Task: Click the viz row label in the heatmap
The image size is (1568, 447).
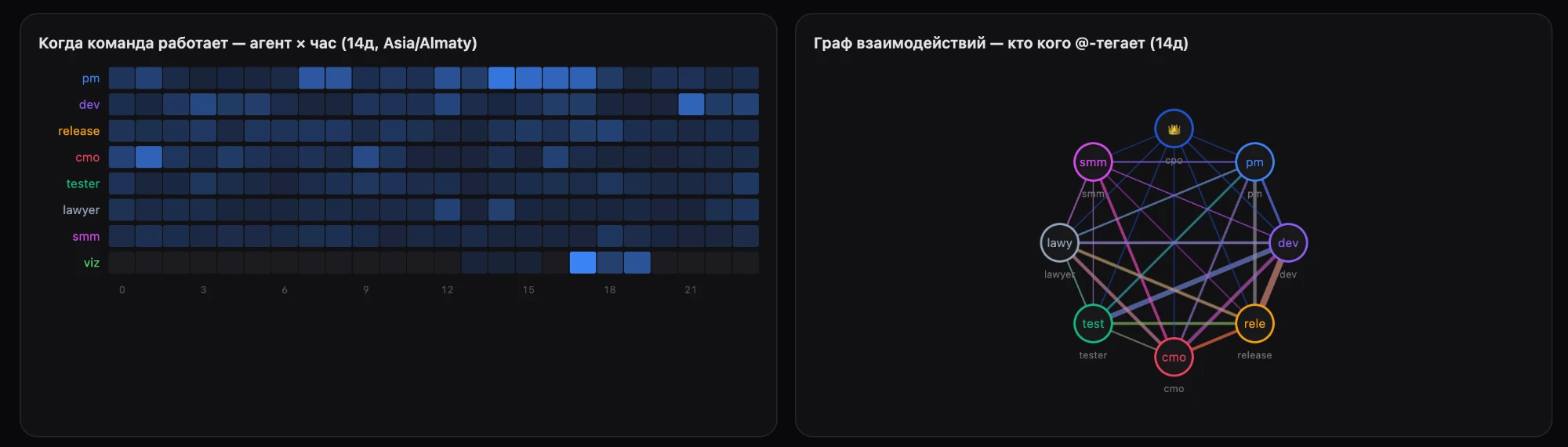Action: pos(92,263)
